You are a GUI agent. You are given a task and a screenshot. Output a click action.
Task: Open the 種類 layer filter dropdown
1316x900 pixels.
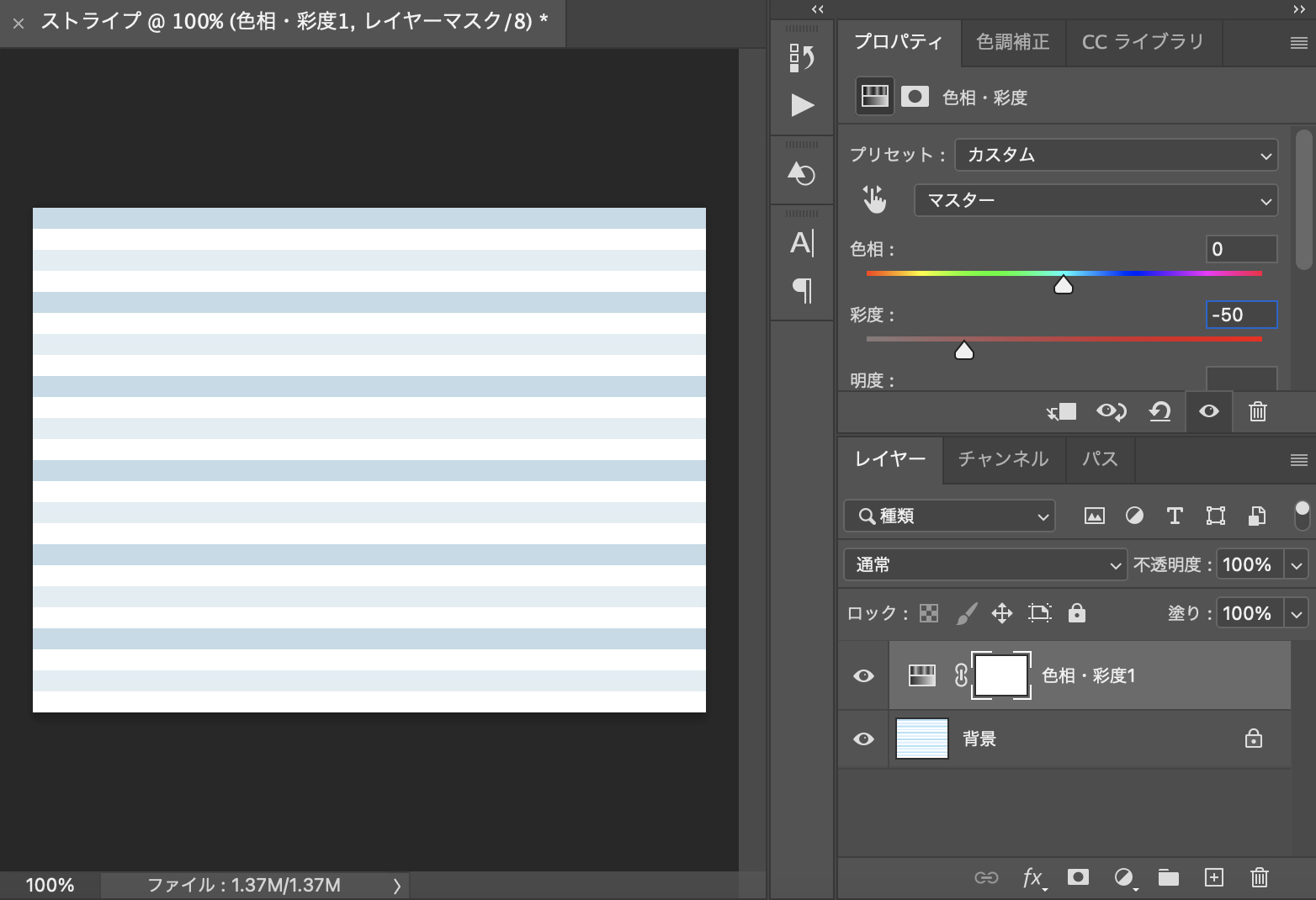click(x=949, y=516)
